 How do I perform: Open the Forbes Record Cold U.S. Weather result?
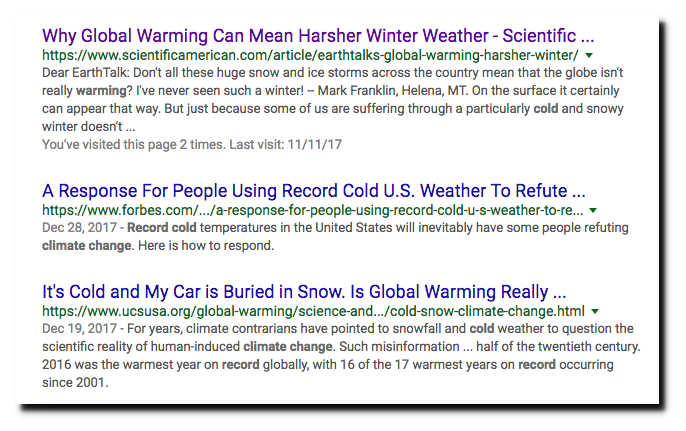point(314,191)
